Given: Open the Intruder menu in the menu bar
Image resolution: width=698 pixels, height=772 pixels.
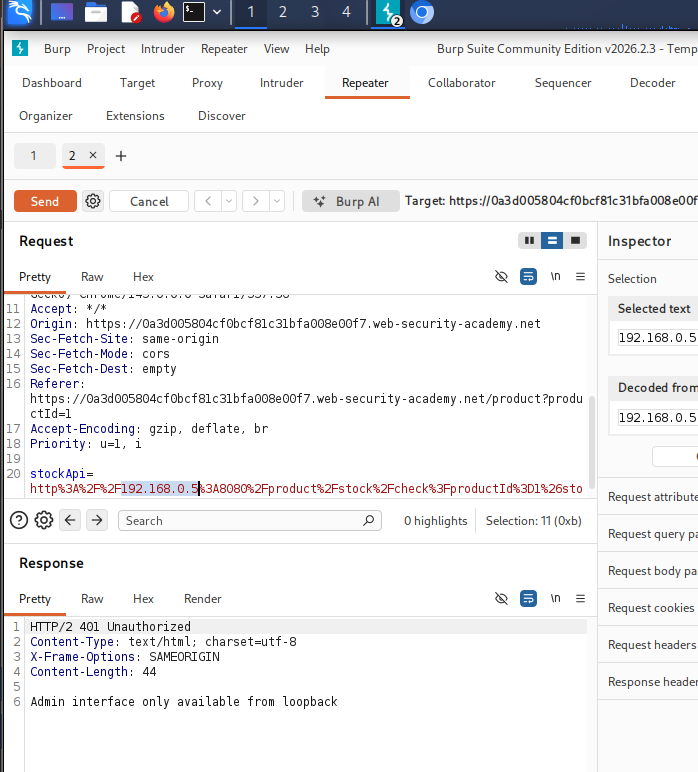Looking at the screenshot, I should click(162, 49).
